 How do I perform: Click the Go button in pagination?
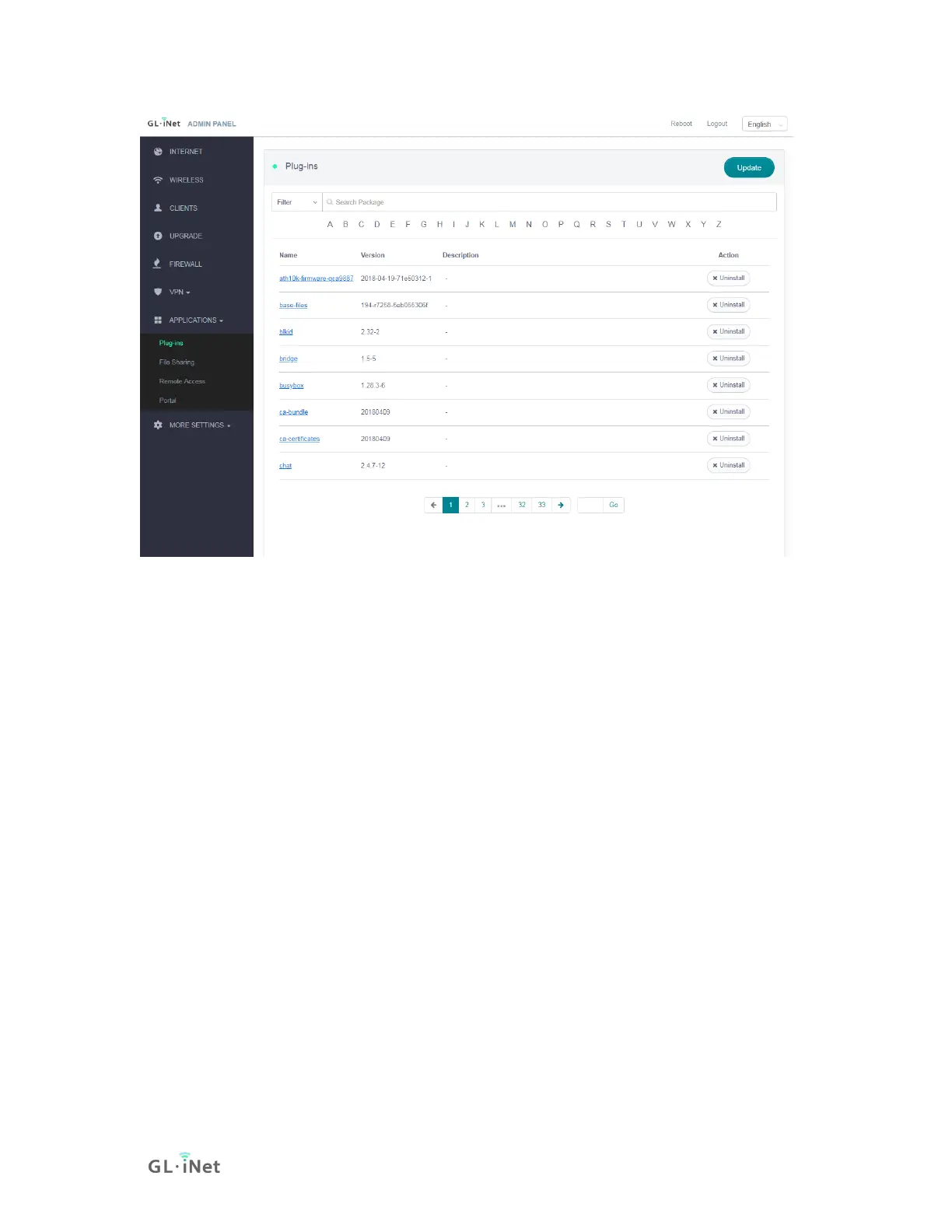tap(614, 506)
